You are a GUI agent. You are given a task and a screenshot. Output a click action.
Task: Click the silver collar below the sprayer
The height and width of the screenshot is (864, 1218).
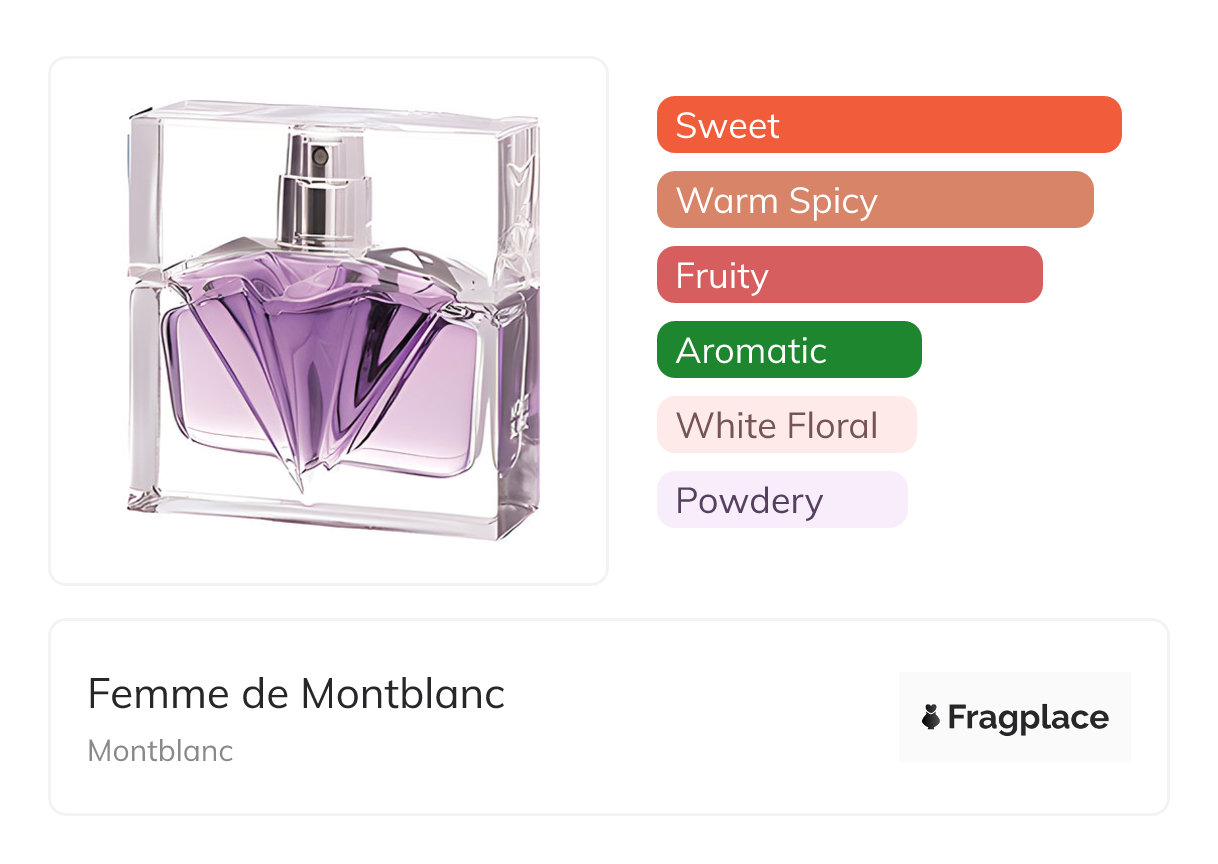coord(322,208)
